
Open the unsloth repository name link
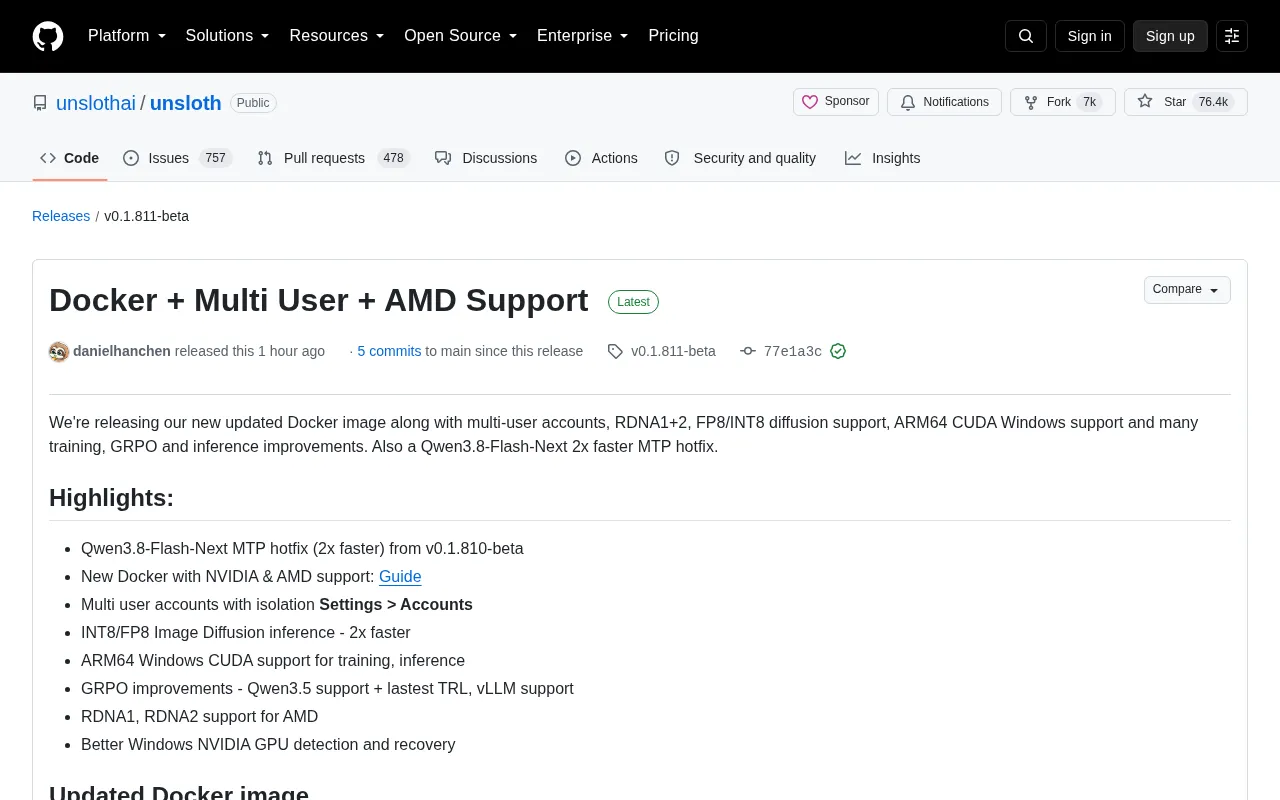pos(186,103)
